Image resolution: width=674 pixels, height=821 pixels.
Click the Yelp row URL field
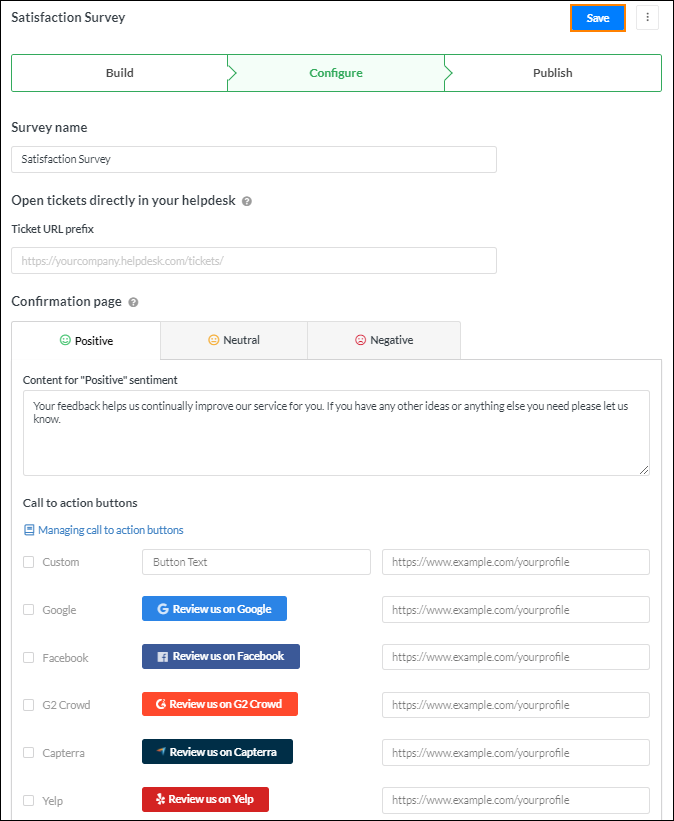pyautogui.click(x=516, y=800)
